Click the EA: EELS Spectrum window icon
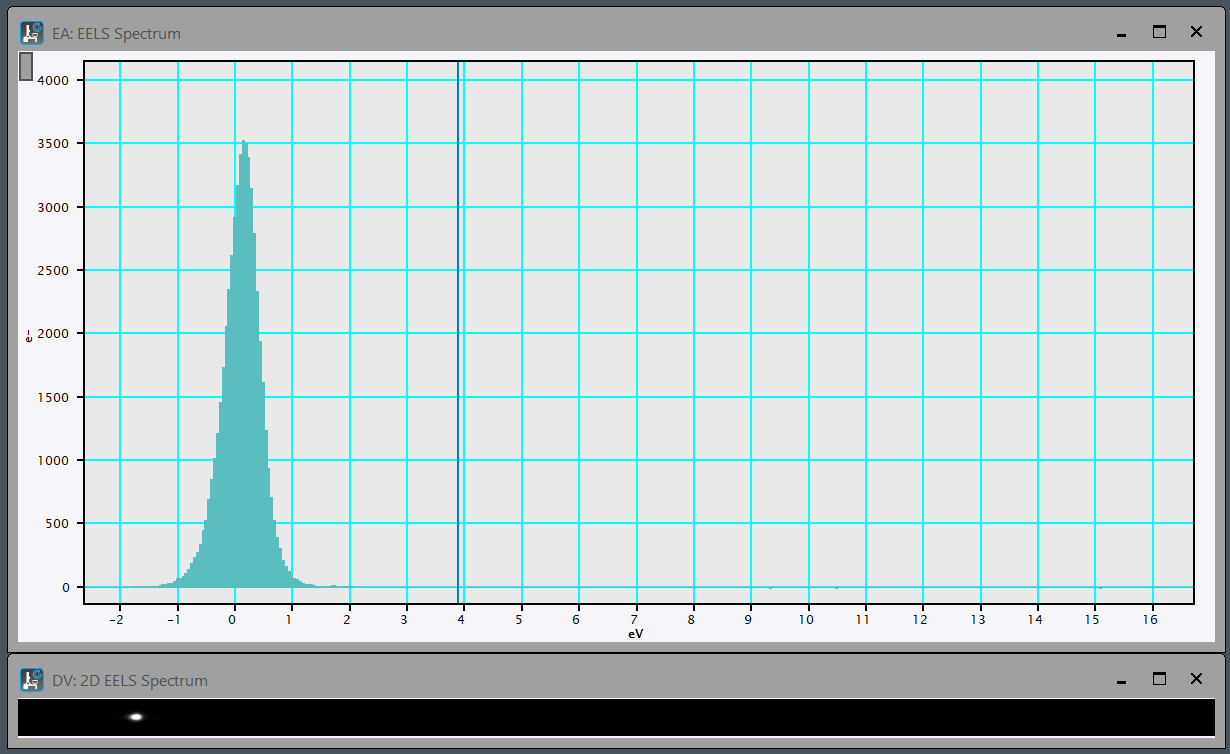The height and width of the screenshot is (754, 1230). 32,33
